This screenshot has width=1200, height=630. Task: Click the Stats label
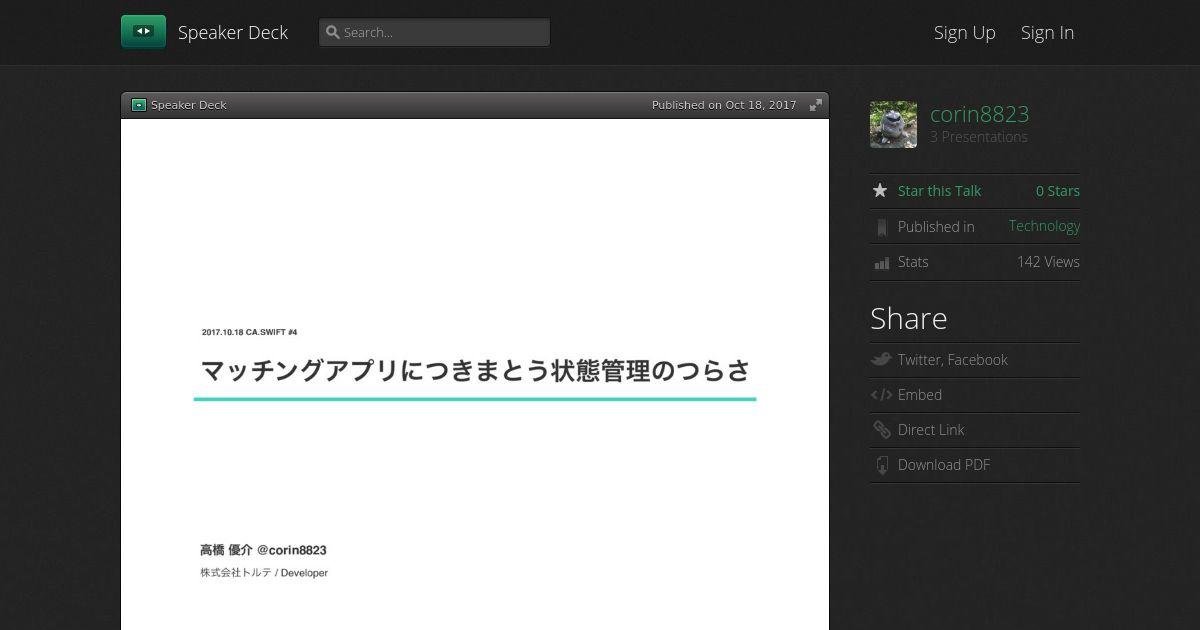click(x=913, y=262)
